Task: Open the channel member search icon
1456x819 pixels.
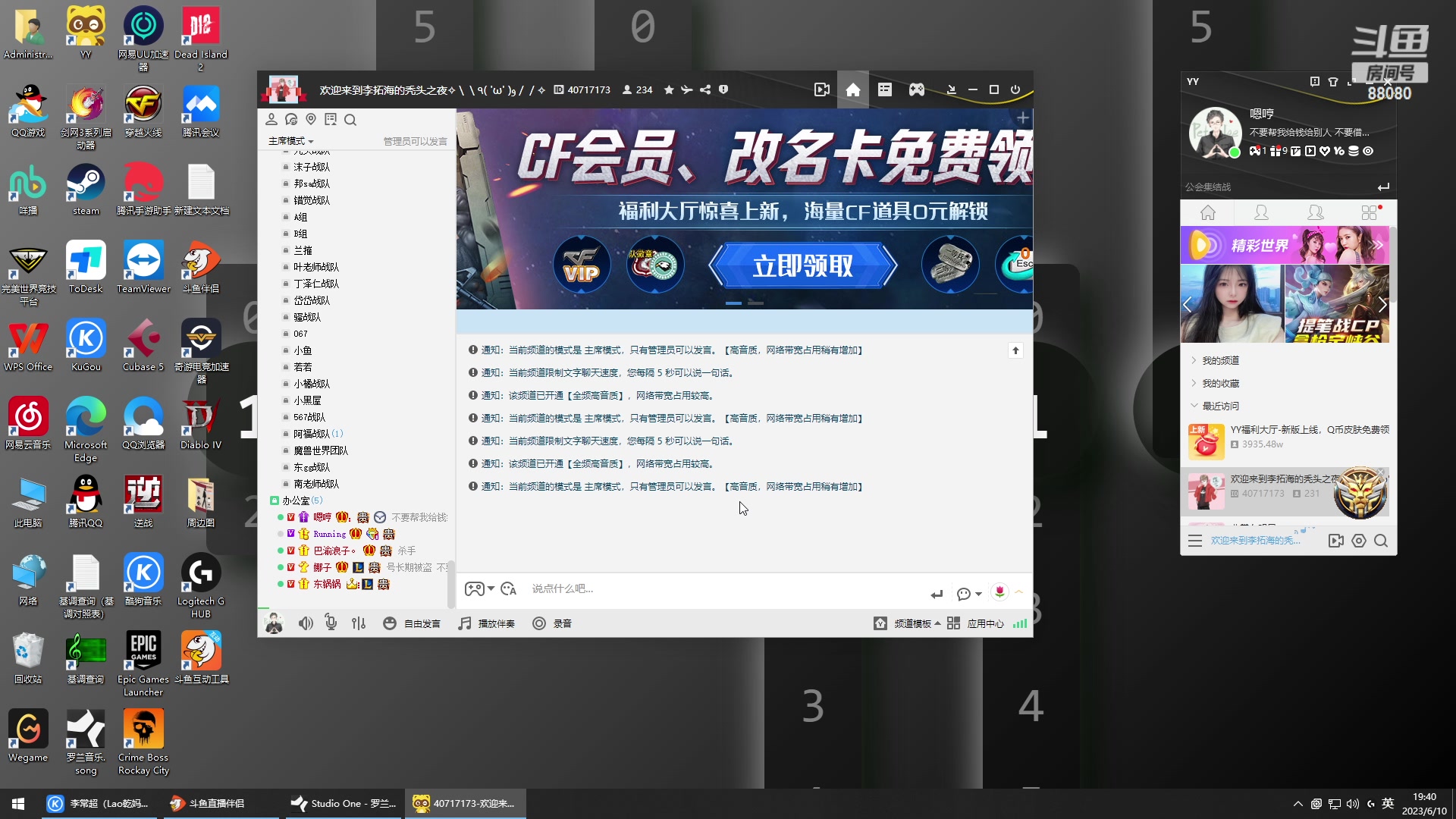Action: tap(350, 119)
